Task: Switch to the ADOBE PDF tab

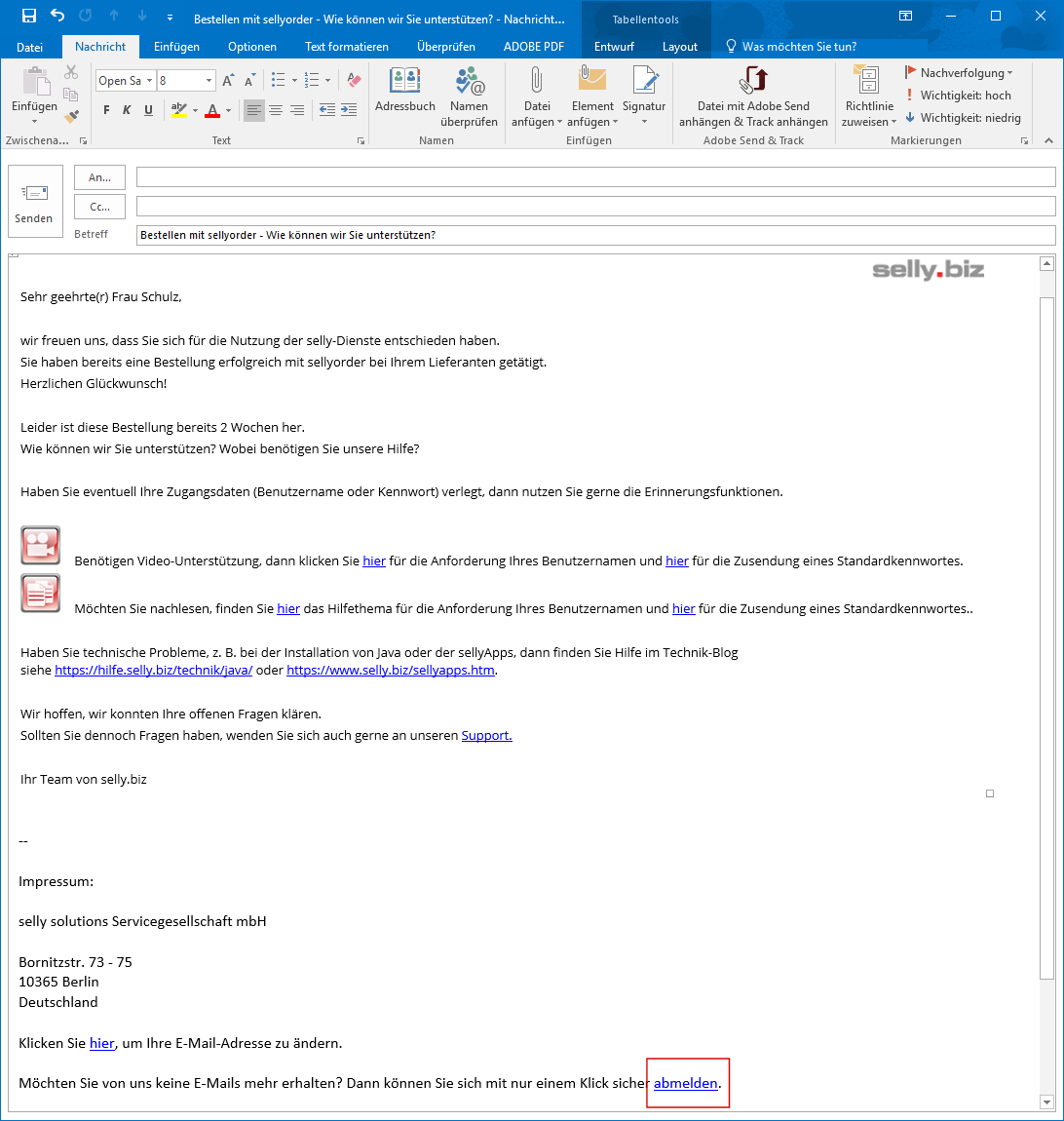Action: coord(534,47)
